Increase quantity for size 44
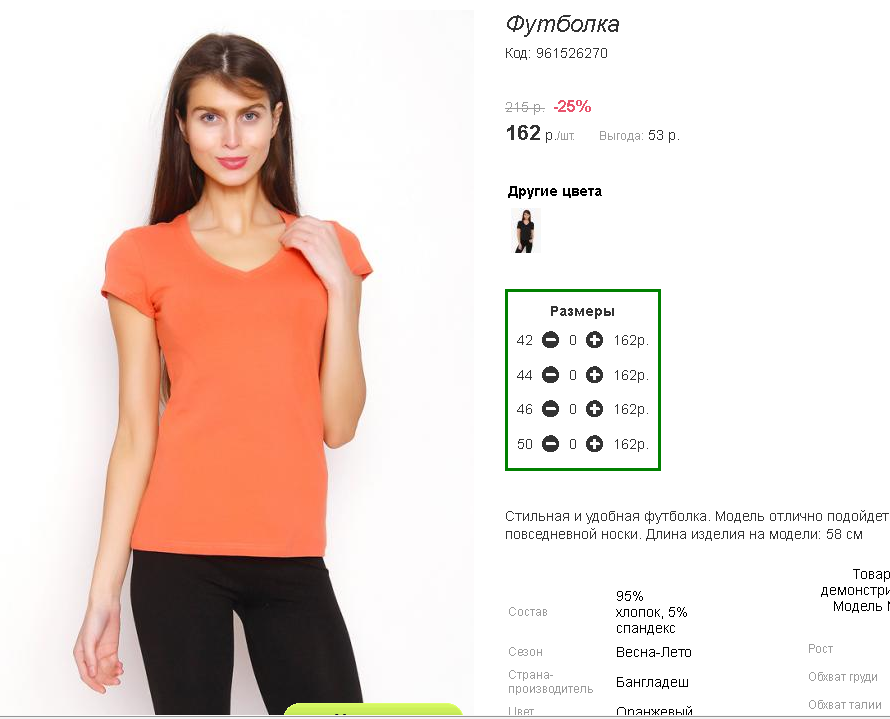Image resolution: width=890 pixels, height=719 pixels. (x=594, y=375)
